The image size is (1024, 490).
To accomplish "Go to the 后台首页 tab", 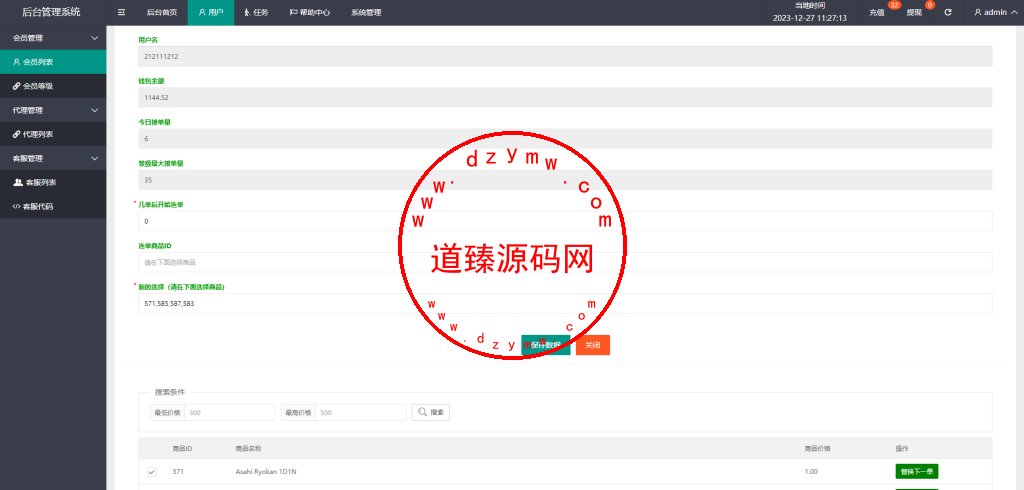I will click(x=162, y=12).
